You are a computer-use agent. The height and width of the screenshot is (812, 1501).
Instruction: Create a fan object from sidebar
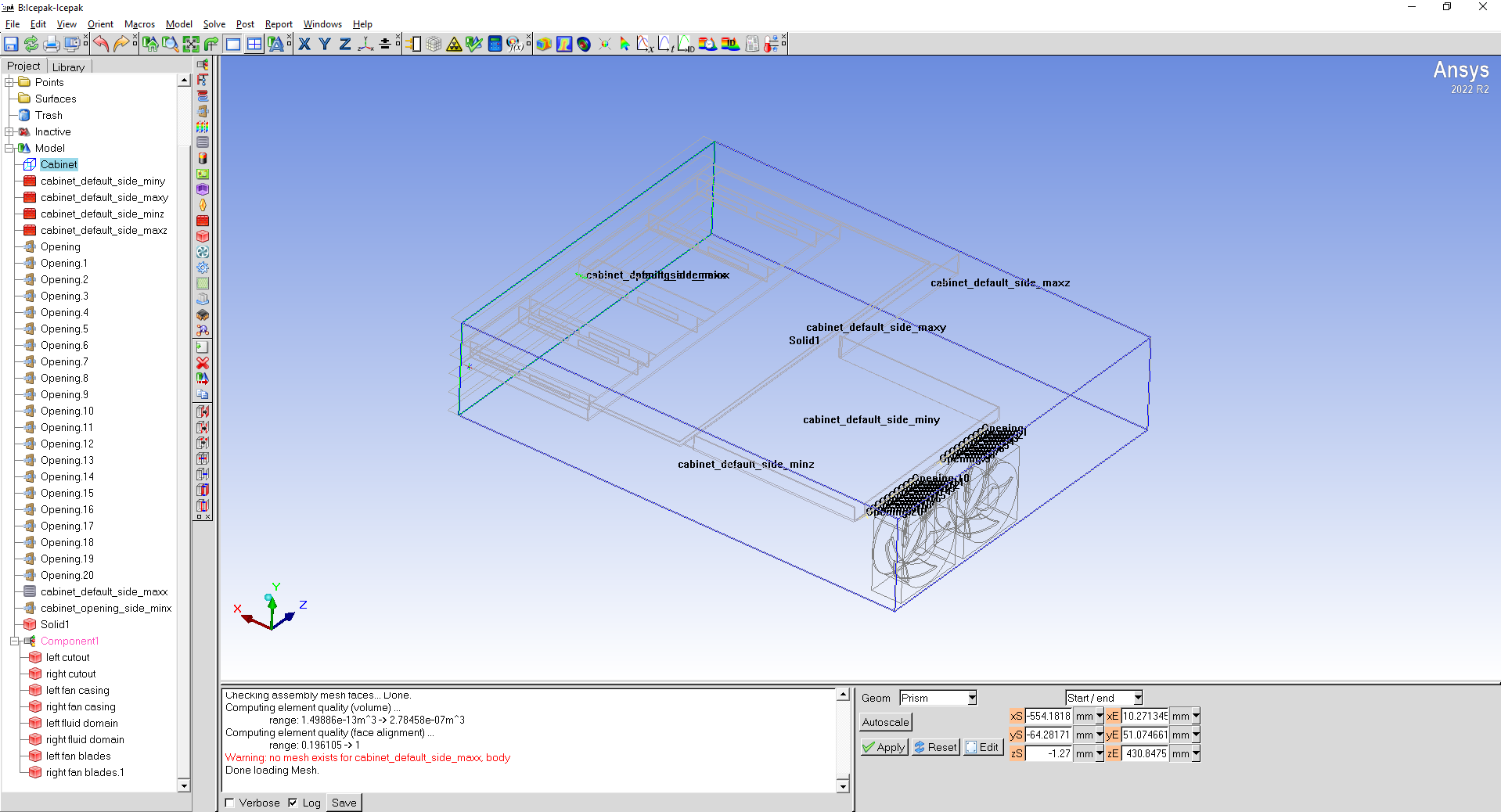point(203,252)
